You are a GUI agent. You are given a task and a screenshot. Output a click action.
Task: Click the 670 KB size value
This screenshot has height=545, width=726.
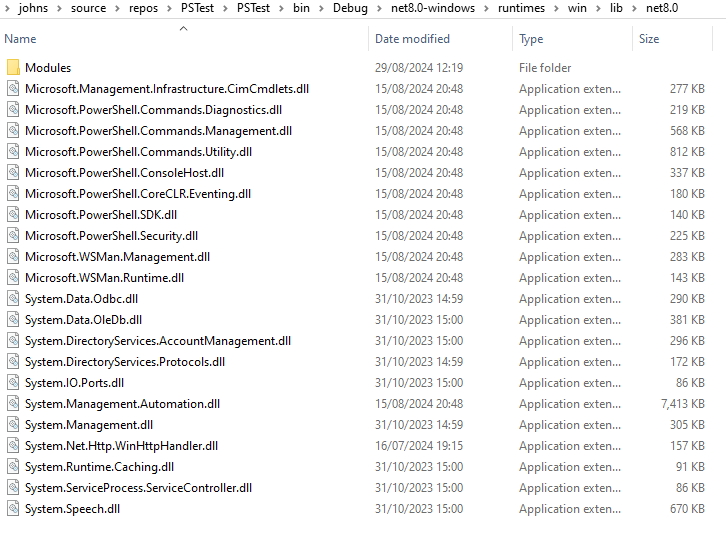point(688,508)
